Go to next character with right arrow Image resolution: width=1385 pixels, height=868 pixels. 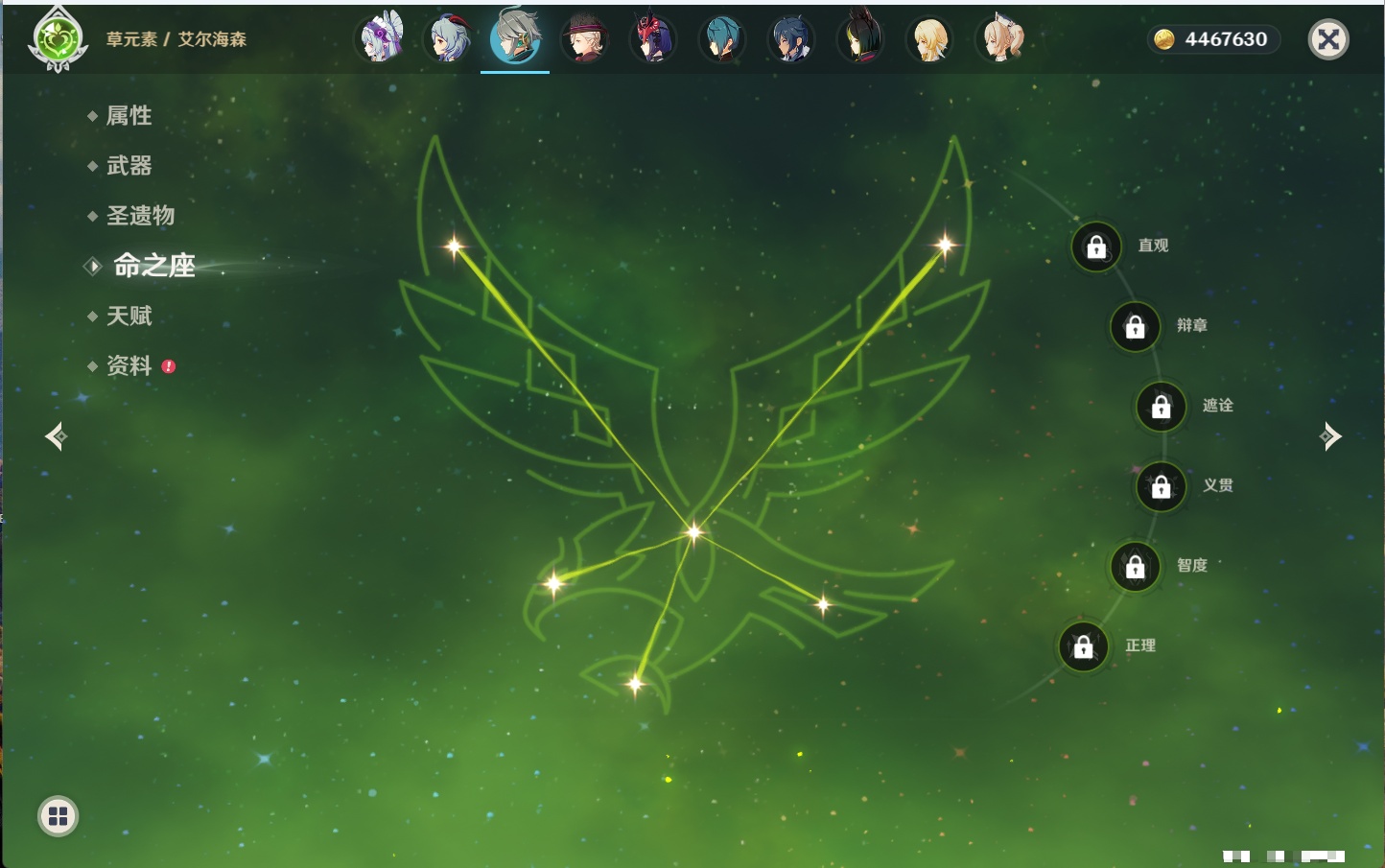pos(1330,436)
